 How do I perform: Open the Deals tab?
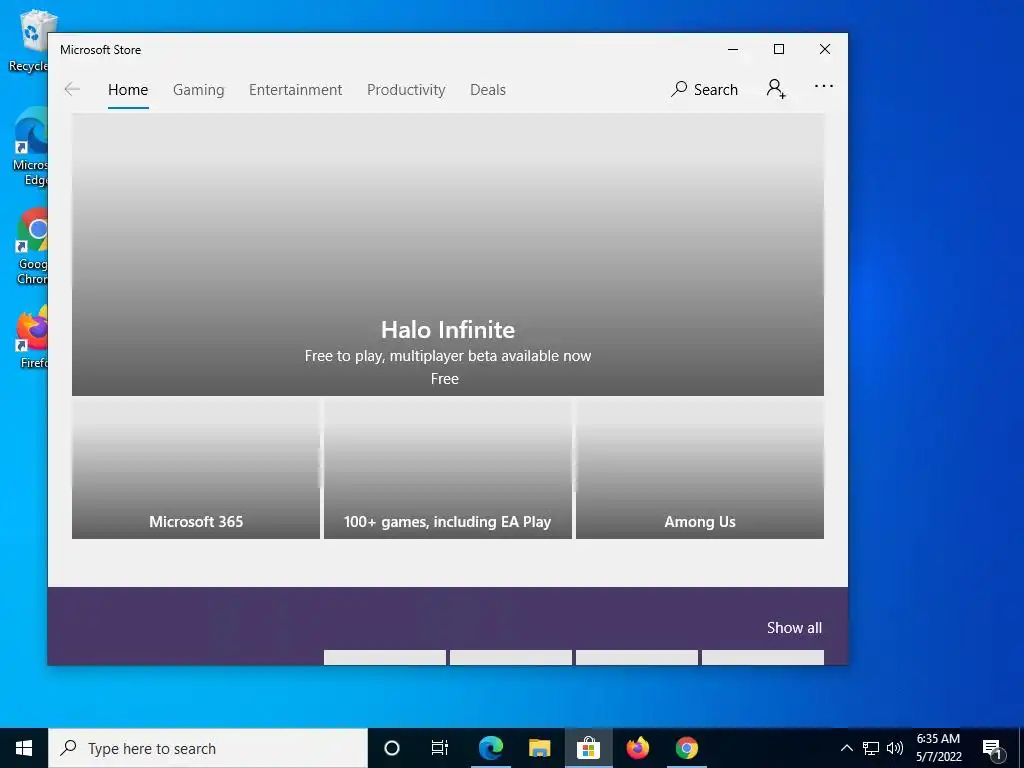coord(488,89)
